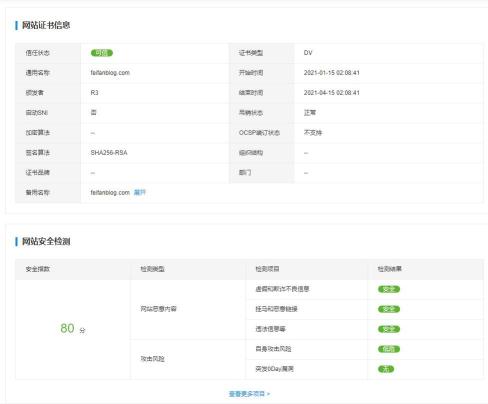Screen dimensions: 488x404
Task: Click the revocation status value 正常
Action: (310, 113)
